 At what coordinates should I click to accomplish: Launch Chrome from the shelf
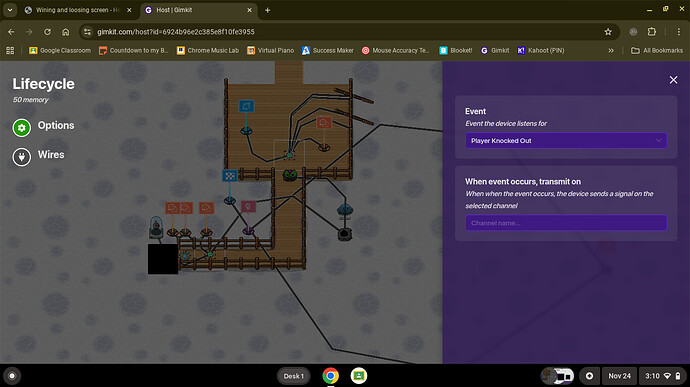330,376
